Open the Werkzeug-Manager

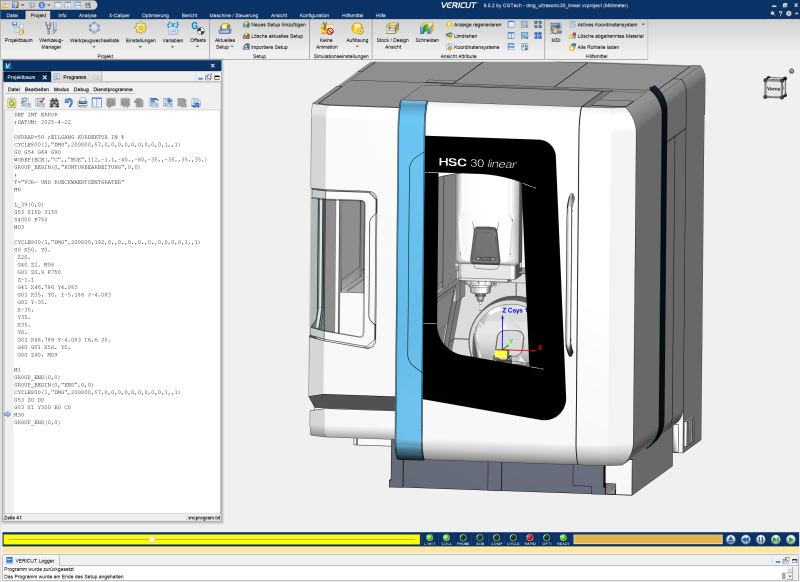(x=51, y=35)
